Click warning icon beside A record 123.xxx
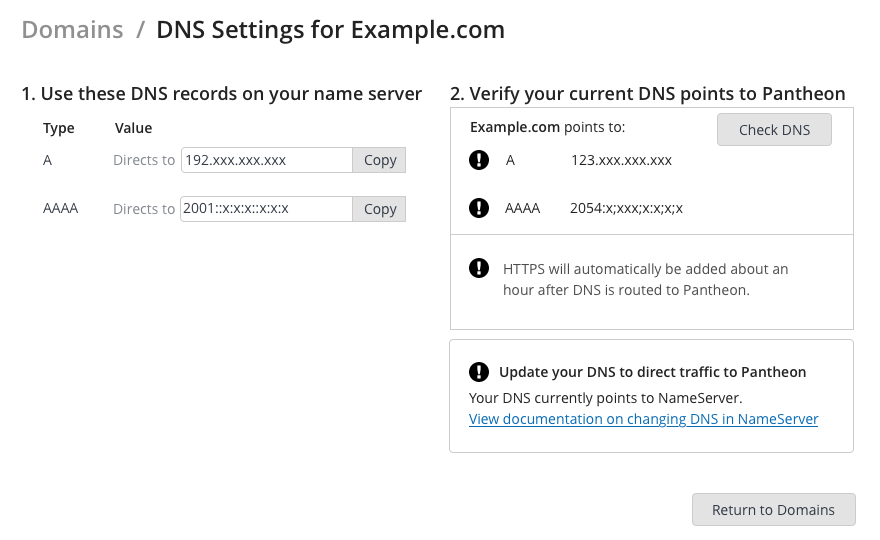The height and width of the screenshot is (540, 880). [x=479, y=160]
